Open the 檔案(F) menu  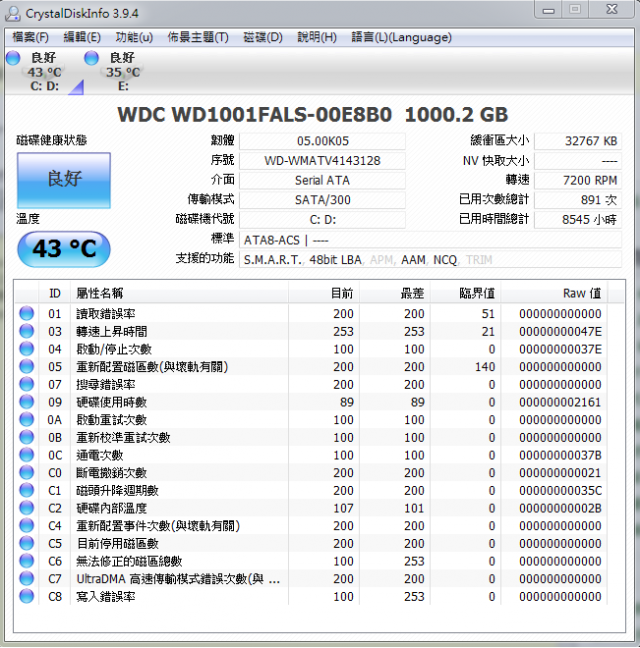point(30,37)
